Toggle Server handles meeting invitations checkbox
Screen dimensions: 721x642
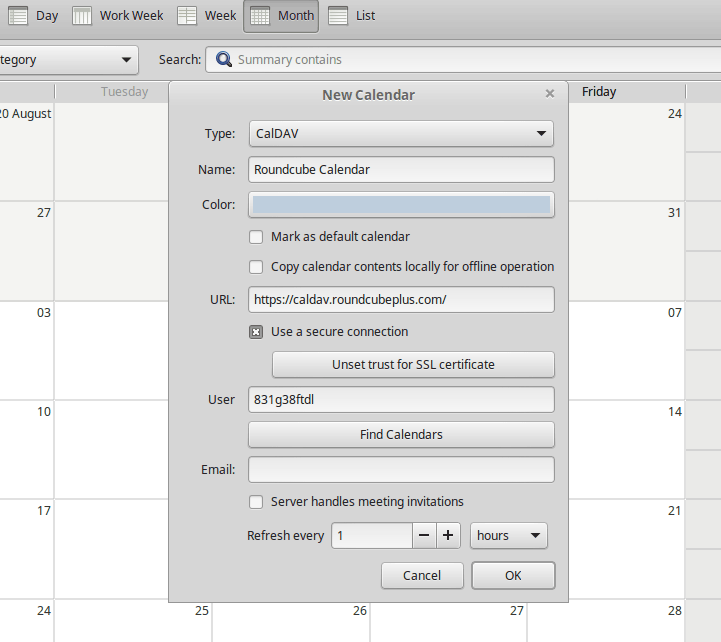256,502
